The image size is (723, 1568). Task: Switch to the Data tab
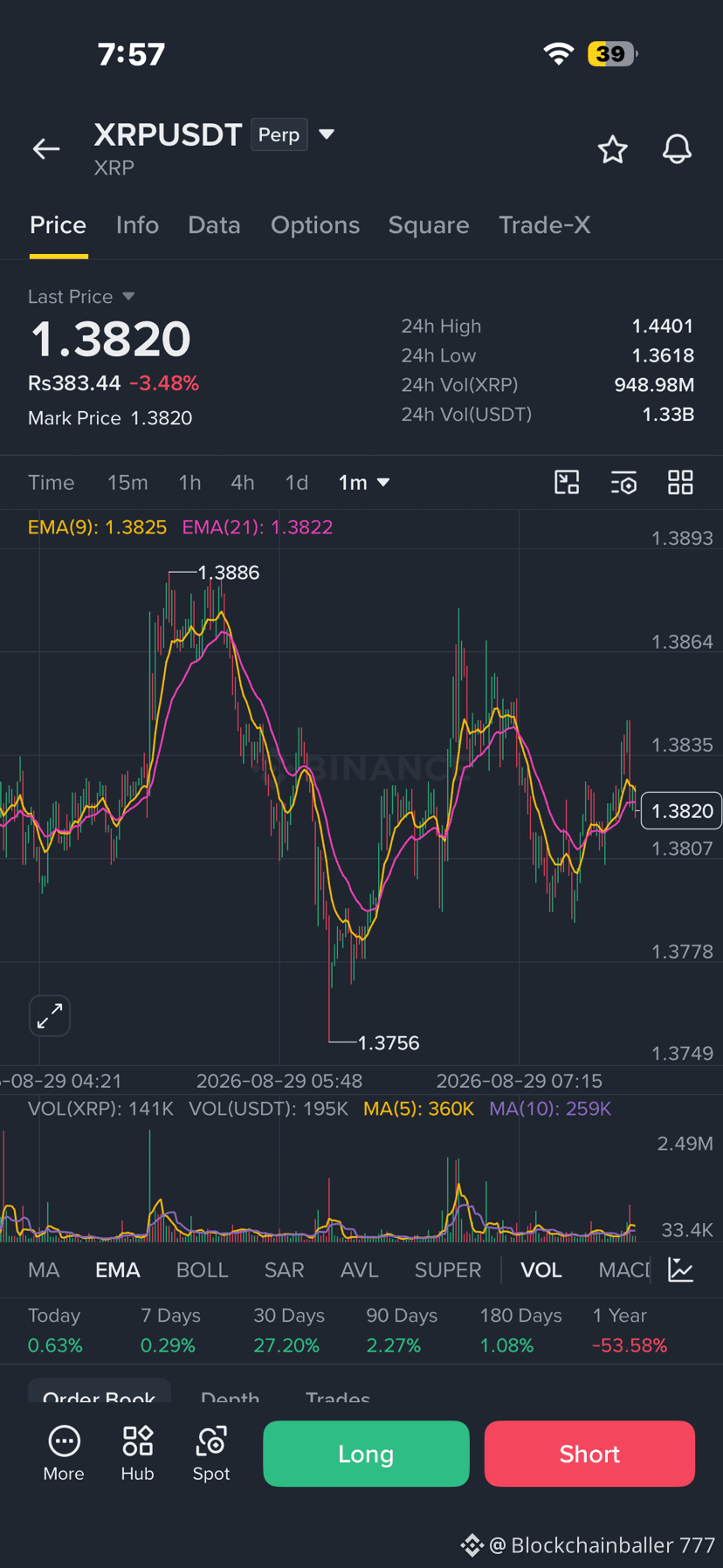tap(214, 225)
